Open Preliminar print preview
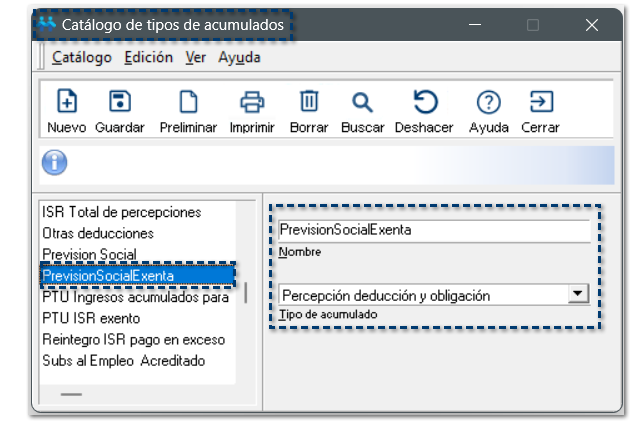This screenshot has width=633, height=424. [x=188, y=102]
